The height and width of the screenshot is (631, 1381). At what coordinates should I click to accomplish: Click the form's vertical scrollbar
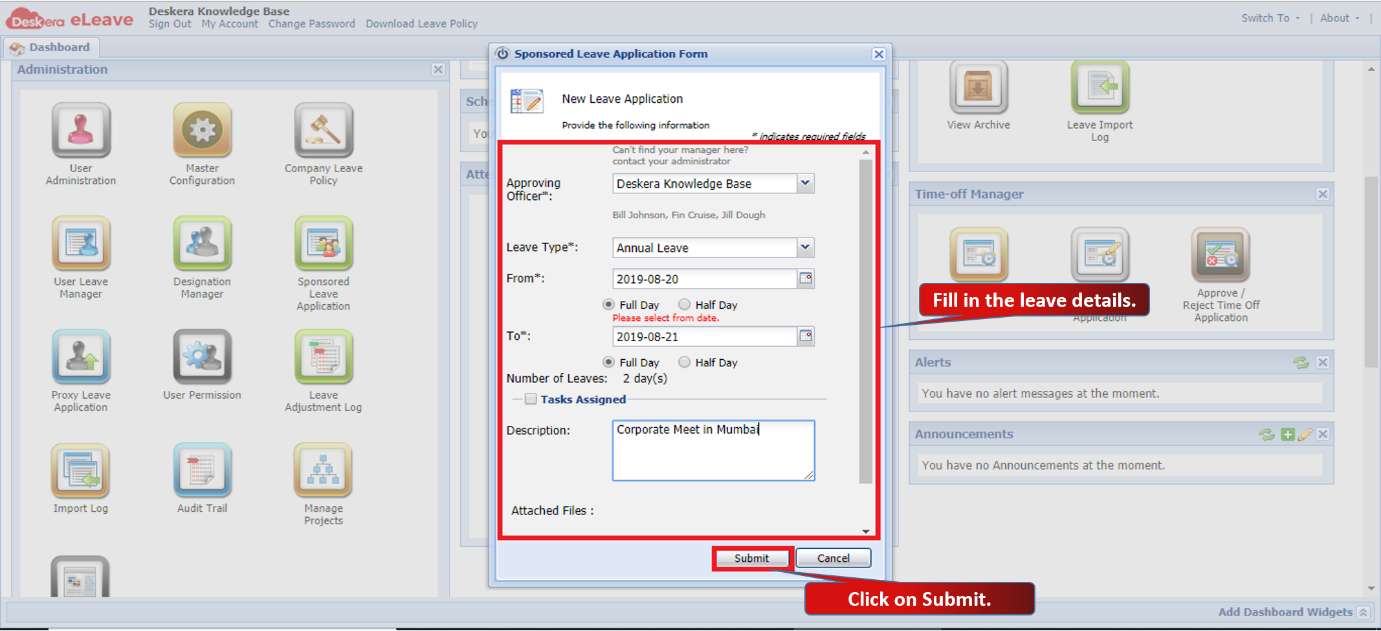pos(866,320)
